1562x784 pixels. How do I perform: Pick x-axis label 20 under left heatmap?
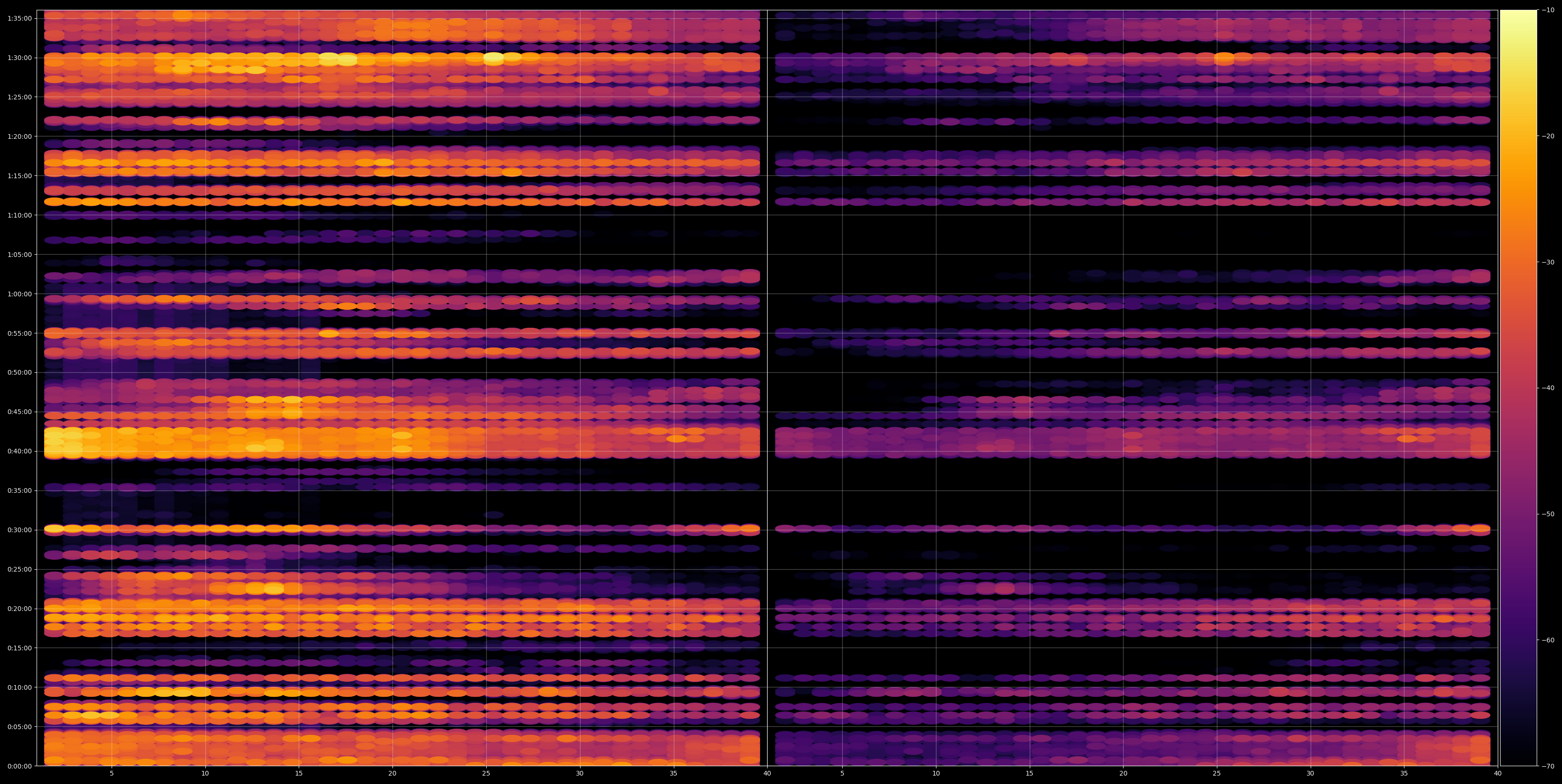[x=392, y=774]
